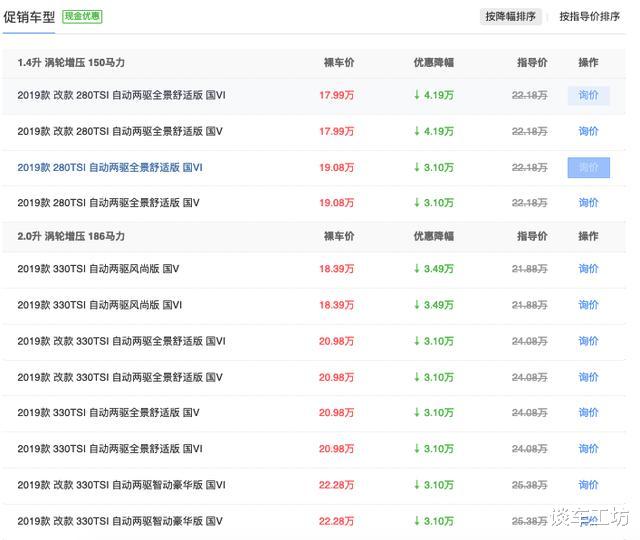Click guide price 25.38万 for 改款 330TSI 智动豪华版 国VI
The height and width of the screenshot is (540, 640).
pyautogui.click(x=529, y=485)
